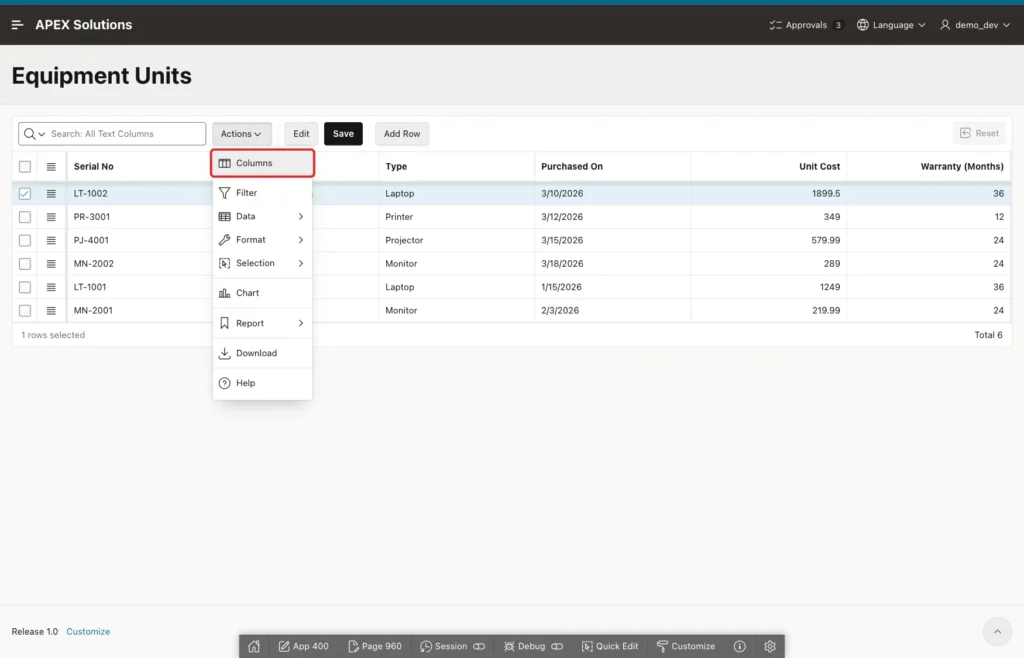Choose Help from the Actions menu

tap(262, 383)
